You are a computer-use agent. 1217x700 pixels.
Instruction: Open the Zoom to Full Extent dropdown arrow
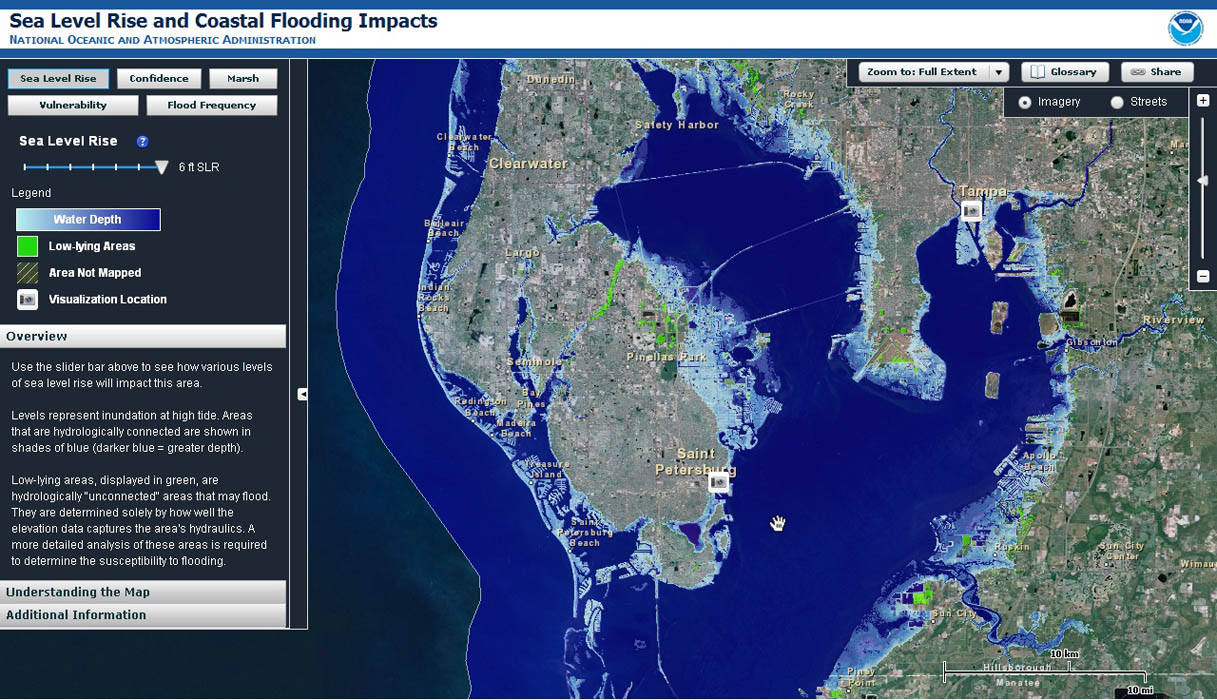coord(999,72)
